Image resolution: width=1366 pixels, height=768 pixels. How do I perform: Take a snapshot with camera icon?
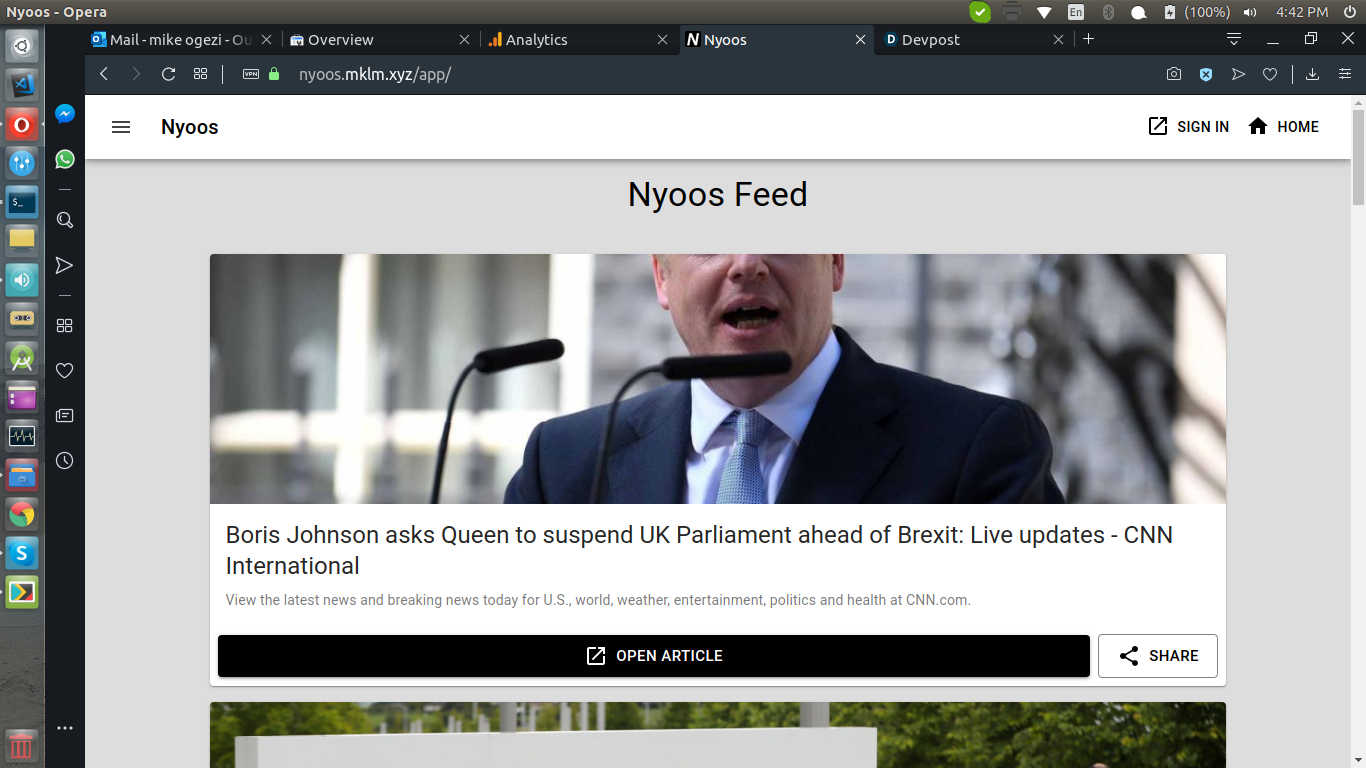tap(1174, 74)
